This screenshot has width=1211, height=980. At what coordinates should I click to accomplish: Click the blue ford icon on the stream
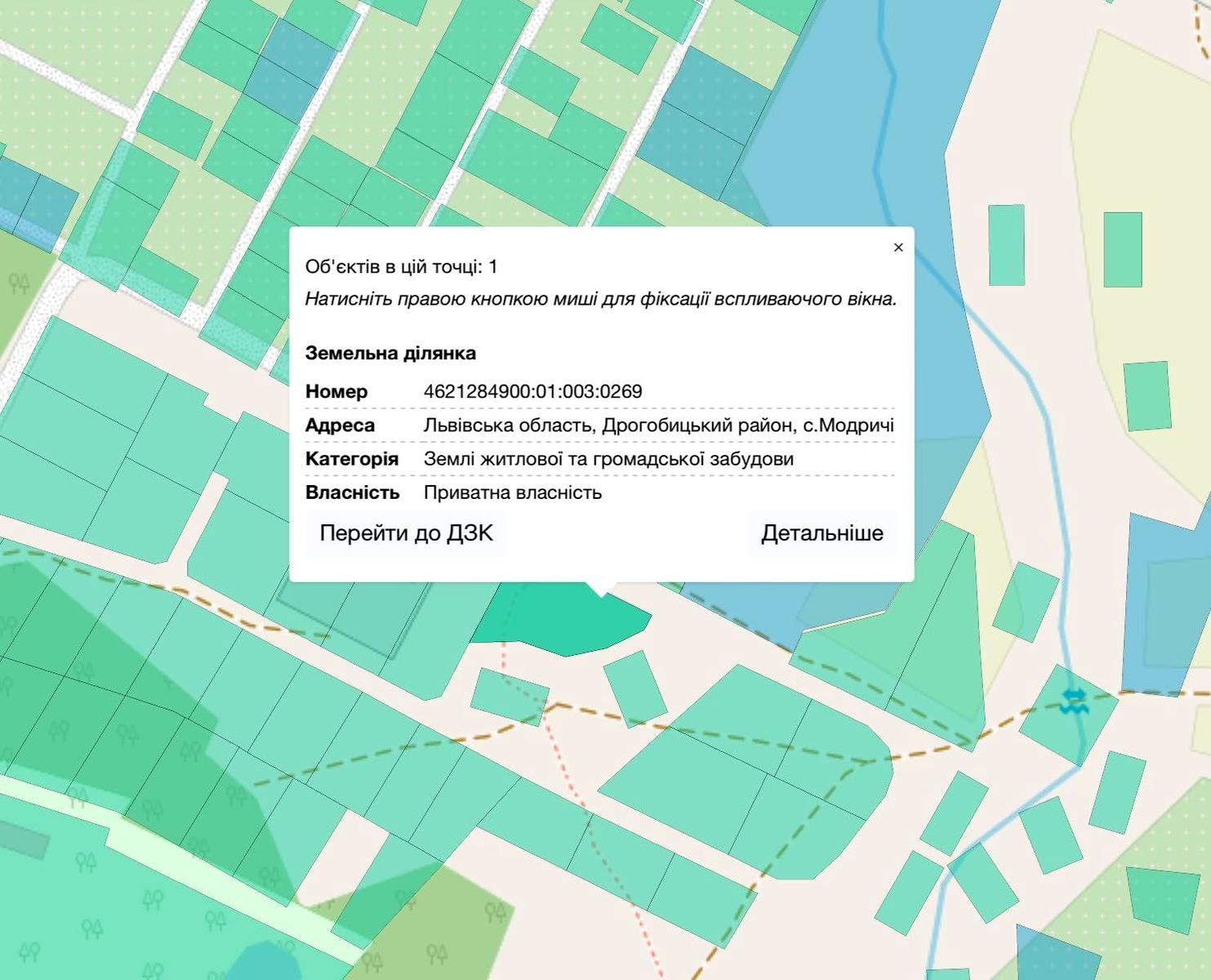click(x=1074, y=701)
